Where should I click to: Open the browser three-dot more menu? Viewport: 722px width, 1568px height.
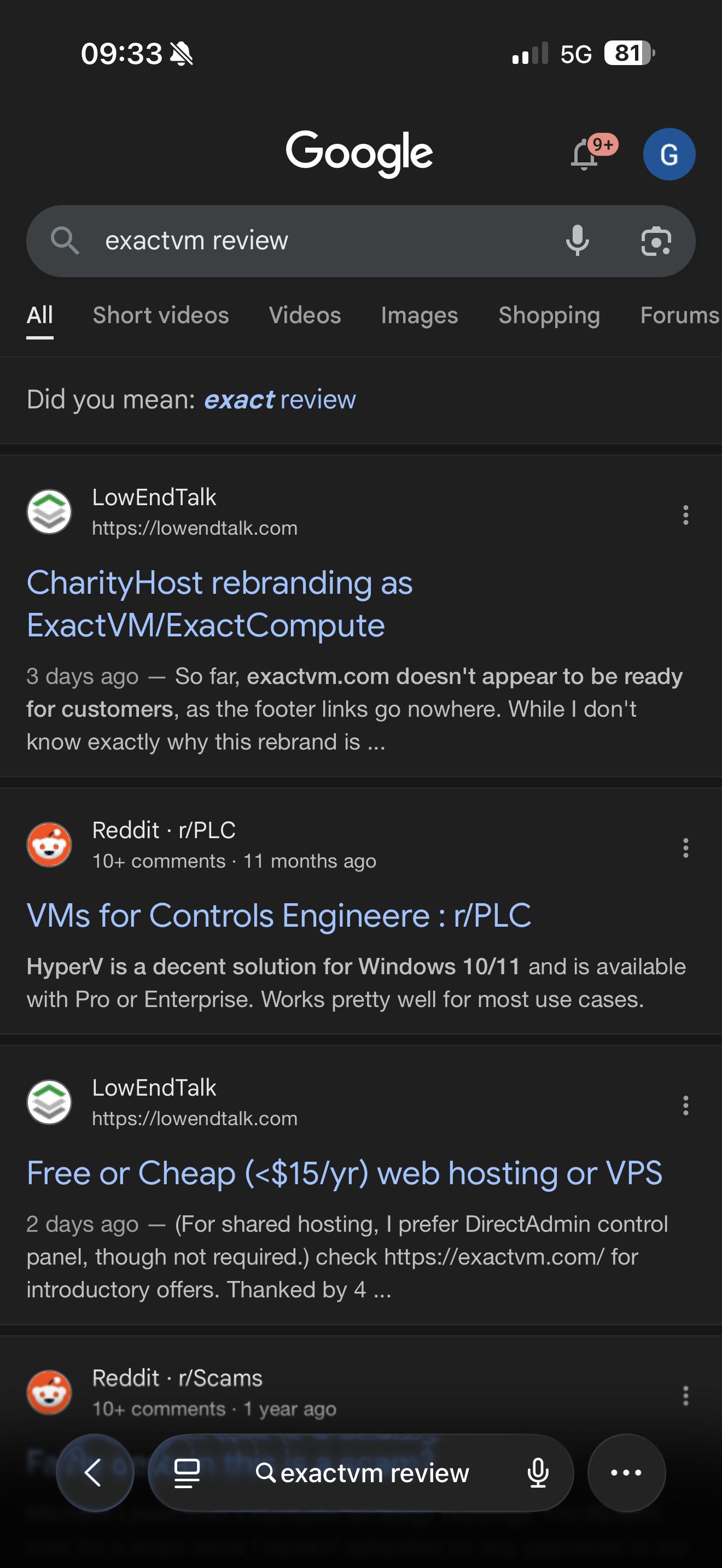[x=626, y=1472]
